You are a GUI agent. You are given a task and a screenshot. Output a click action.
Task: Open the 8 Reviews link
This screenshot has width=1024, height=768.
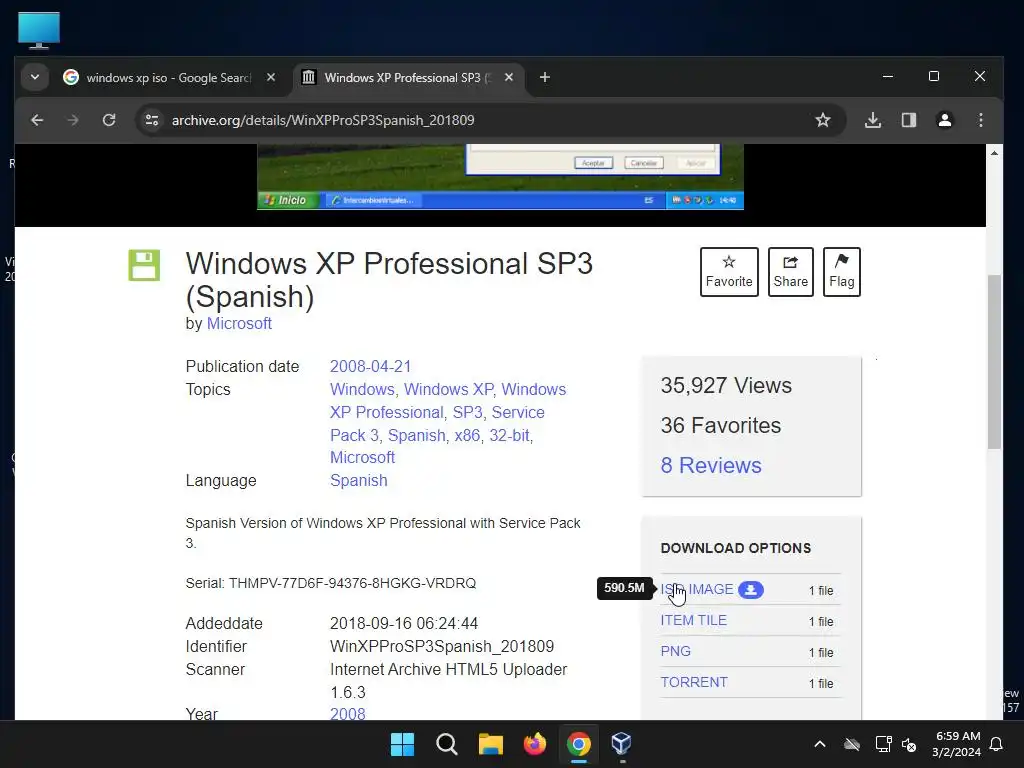pyautogui.click(x=711, y=465)
